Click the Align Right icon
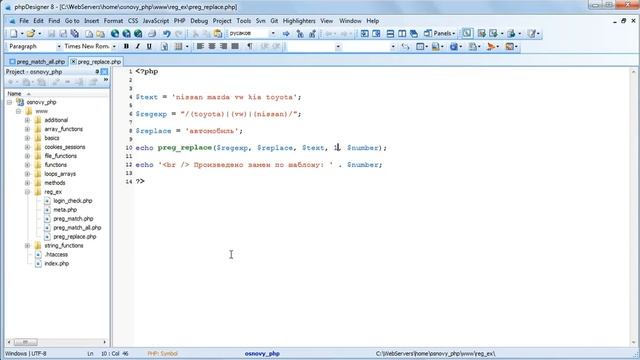 click(223, 47)
